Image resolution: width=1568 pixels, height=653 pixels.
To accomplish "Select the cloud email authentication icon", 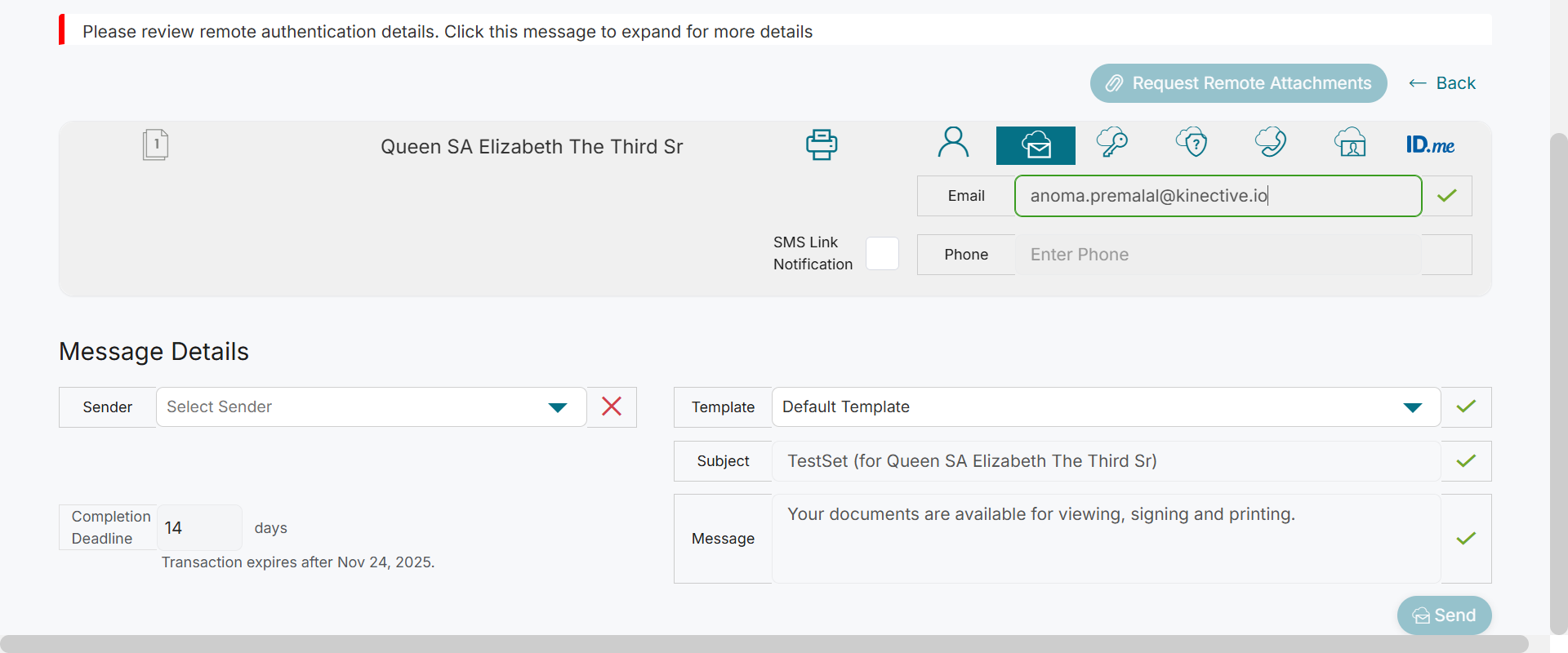I will [x=1036, y=145].
